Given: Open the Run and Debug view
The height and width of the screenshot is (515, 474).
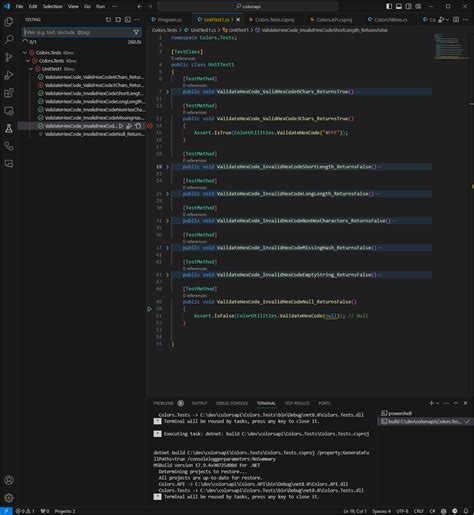Looking at the screenshot, I should pos(9,75).
